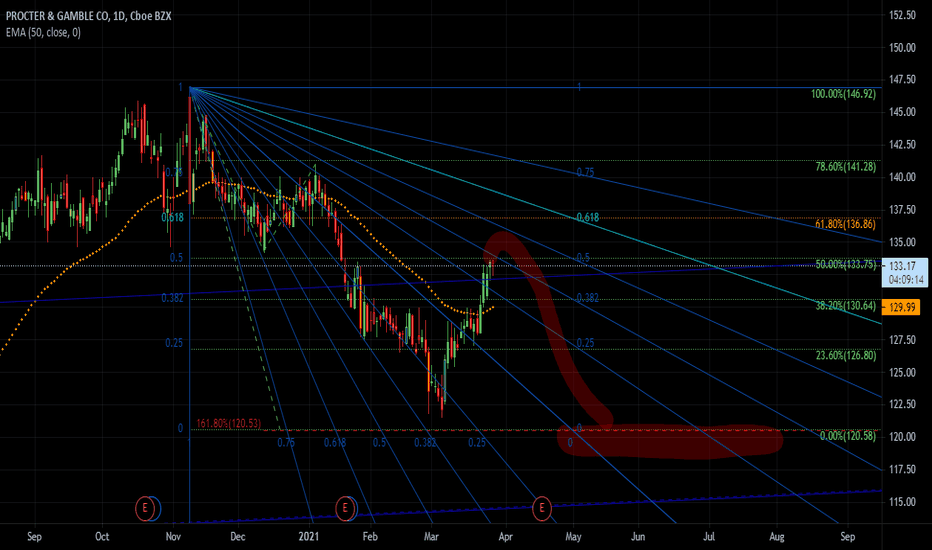This screenshot has height=550, width=932.
Task: Click the 142.50 price axis label
Action: (x=902, y=144)
